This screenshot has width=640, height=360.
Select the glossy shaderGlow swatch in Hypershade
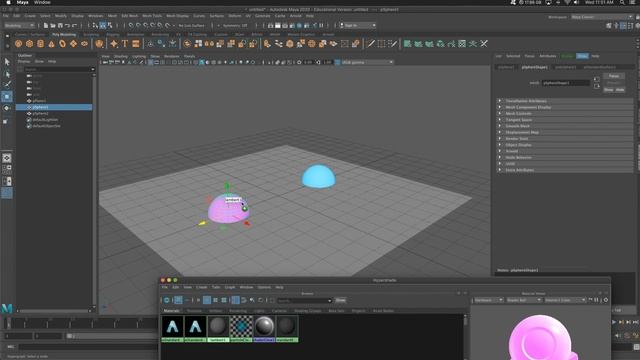click(264, 328)
